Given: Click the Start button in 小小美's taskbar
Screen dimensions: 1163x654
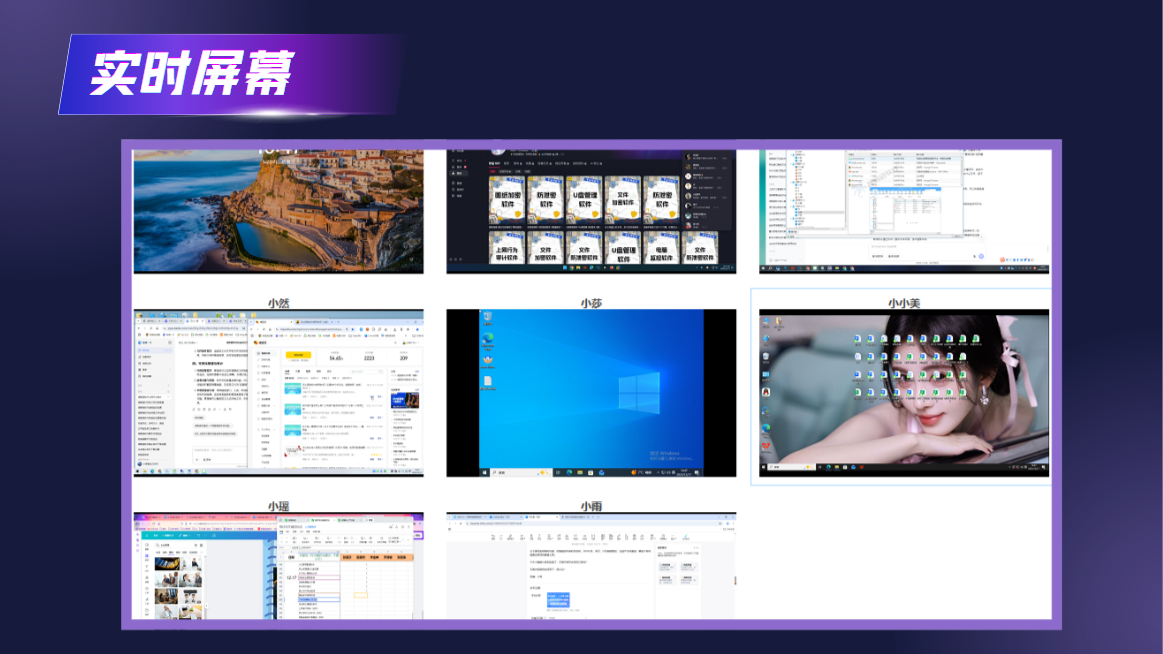Looking at the screenshot, I should pyautogui.click(x=765, y=467).
